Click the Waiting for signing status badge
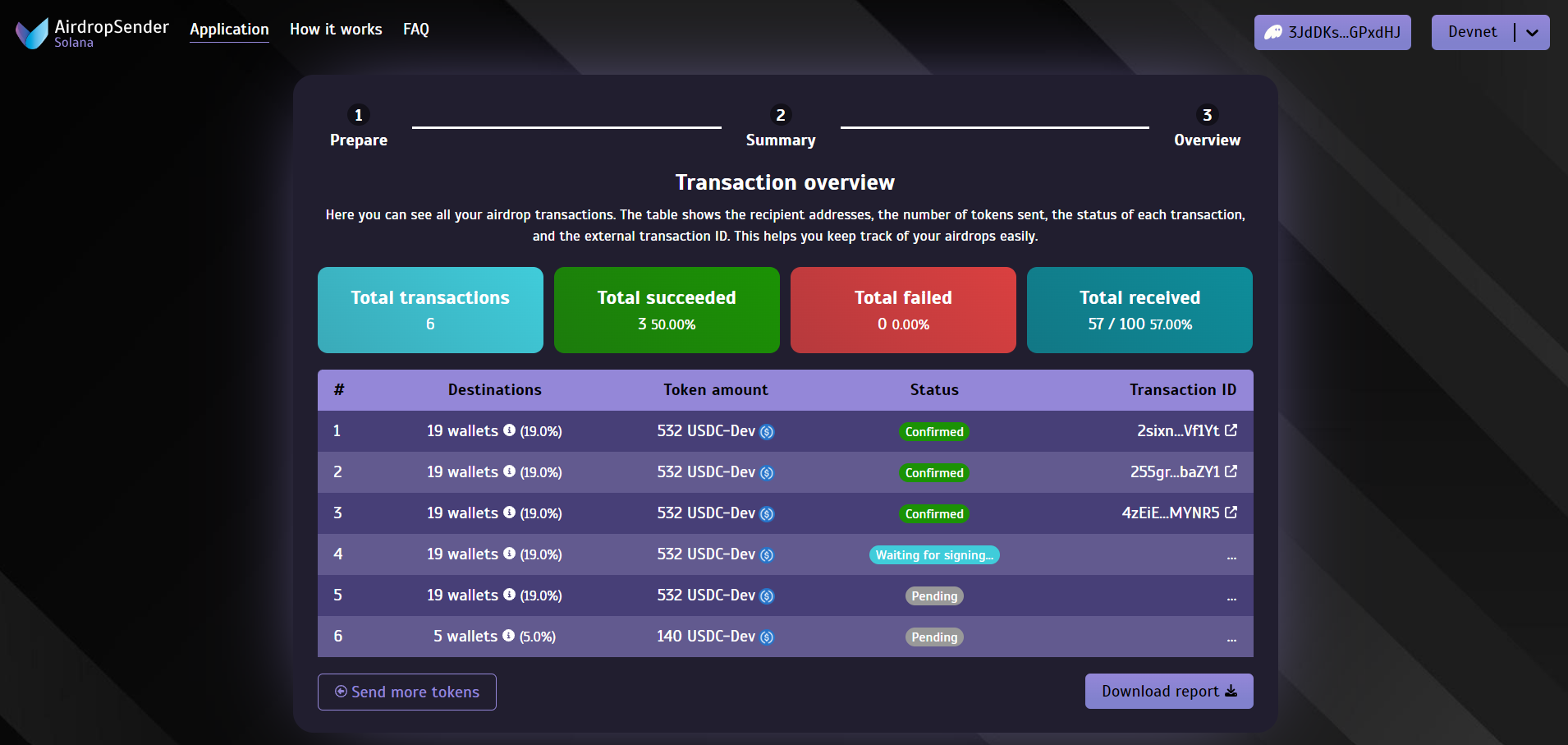Viewport: 1568px width, 745px height. tap(933, 555)
